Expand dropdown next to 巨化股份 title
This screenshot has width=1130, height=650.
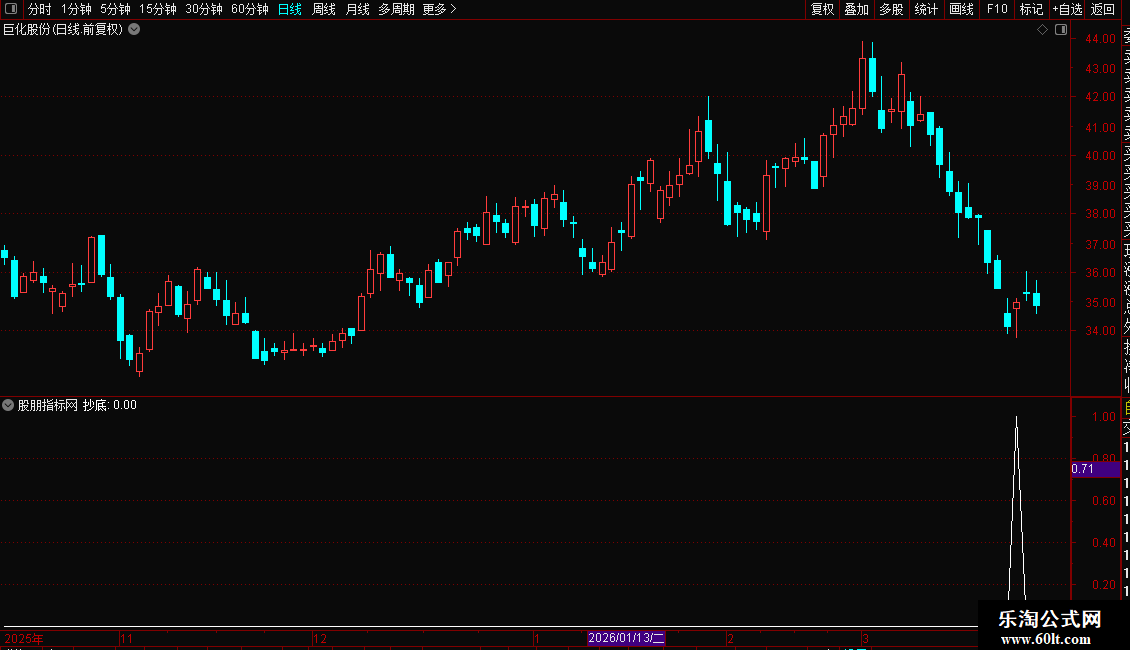tap(134, 30)
